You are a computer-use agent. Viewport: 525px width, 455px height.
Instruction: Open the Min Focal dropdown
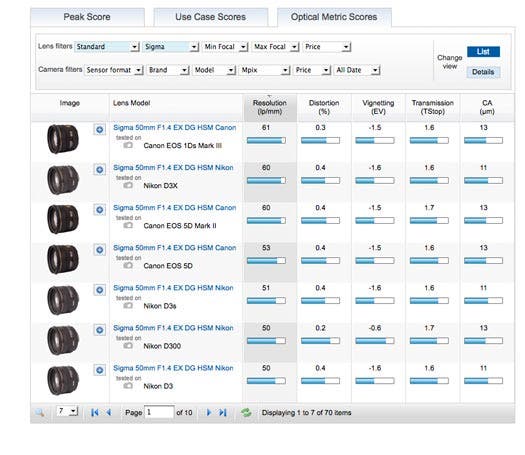click(225, 47)
